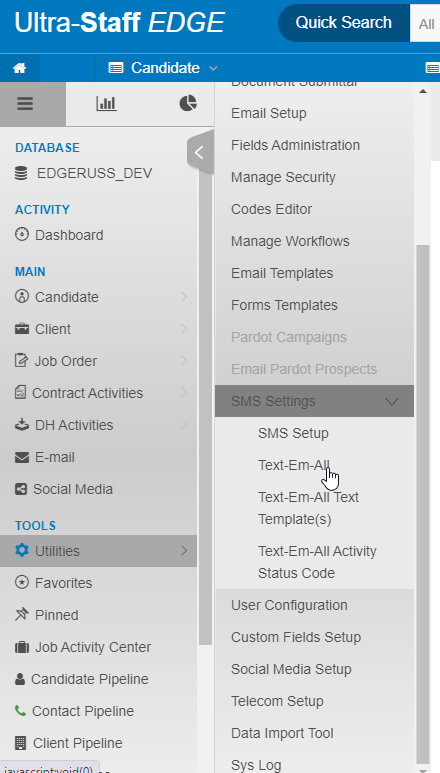Expand the Contract Activities submenu chevron
This screenshot has width=440, height=773.
tap(184, 392)
